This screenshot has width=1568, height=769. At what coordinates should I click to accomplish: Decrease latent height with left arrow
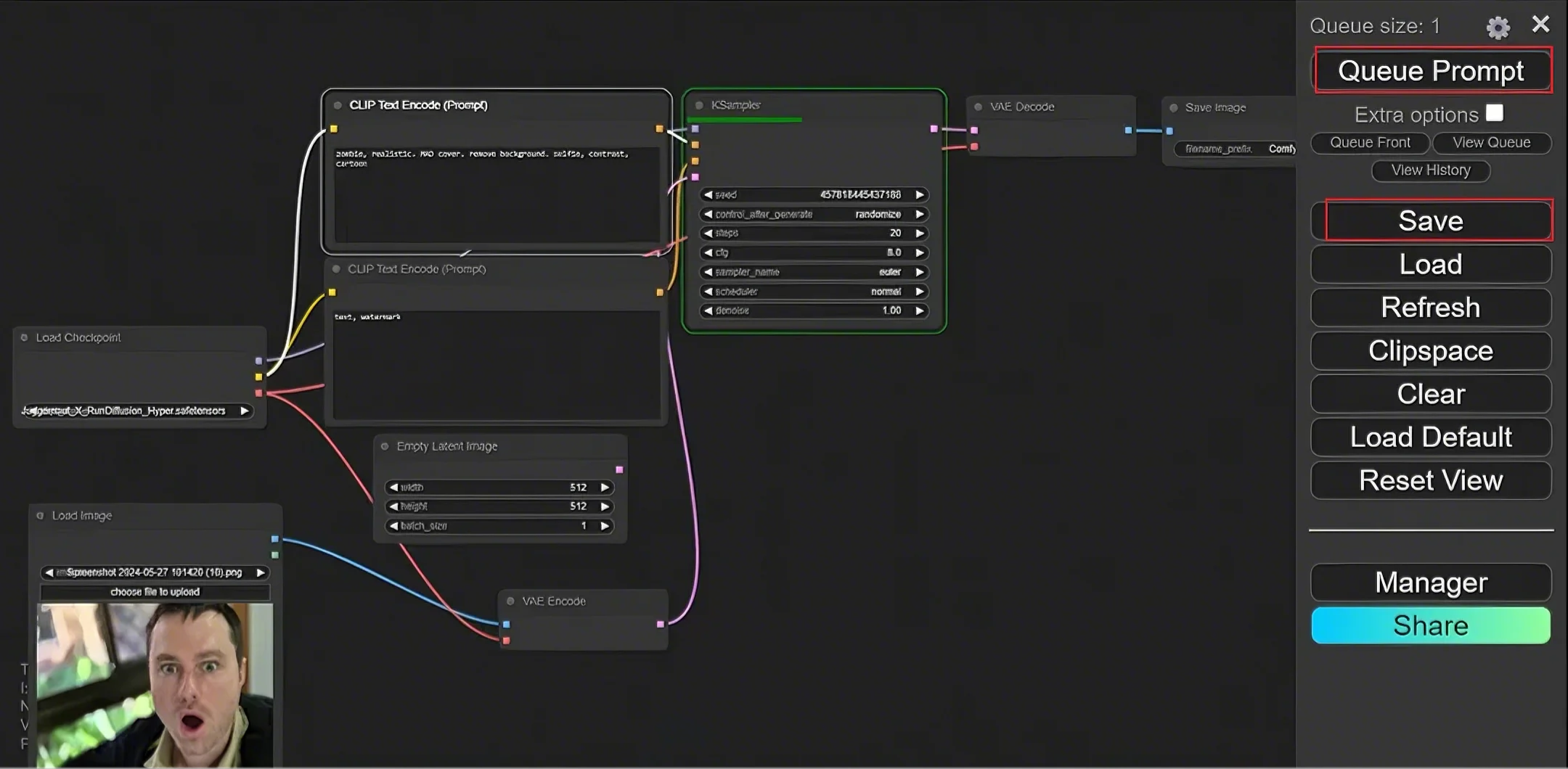coord(393,506)
